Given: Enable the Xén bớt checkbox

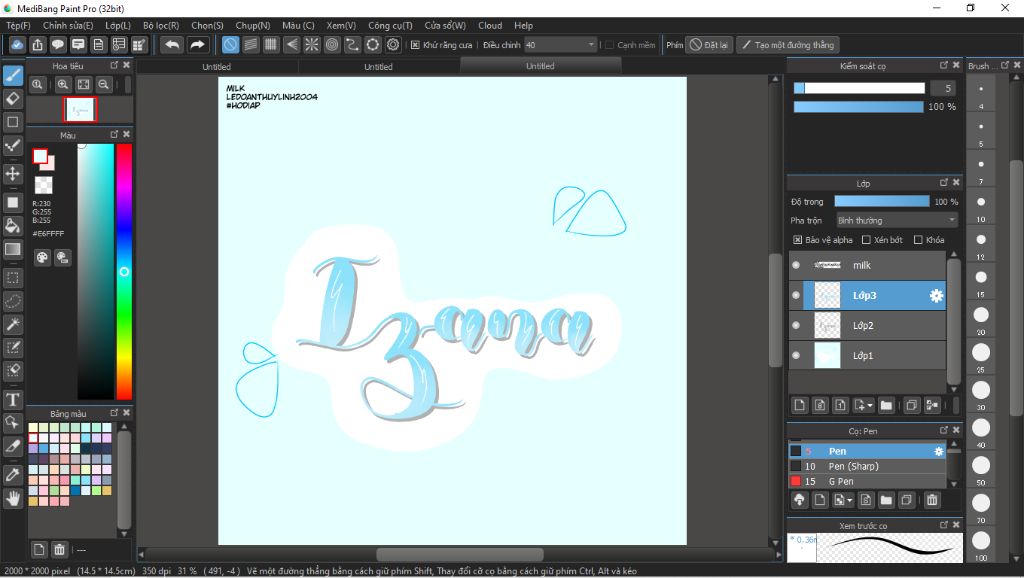Looking at the screenshot, I should tap(866, 240).
